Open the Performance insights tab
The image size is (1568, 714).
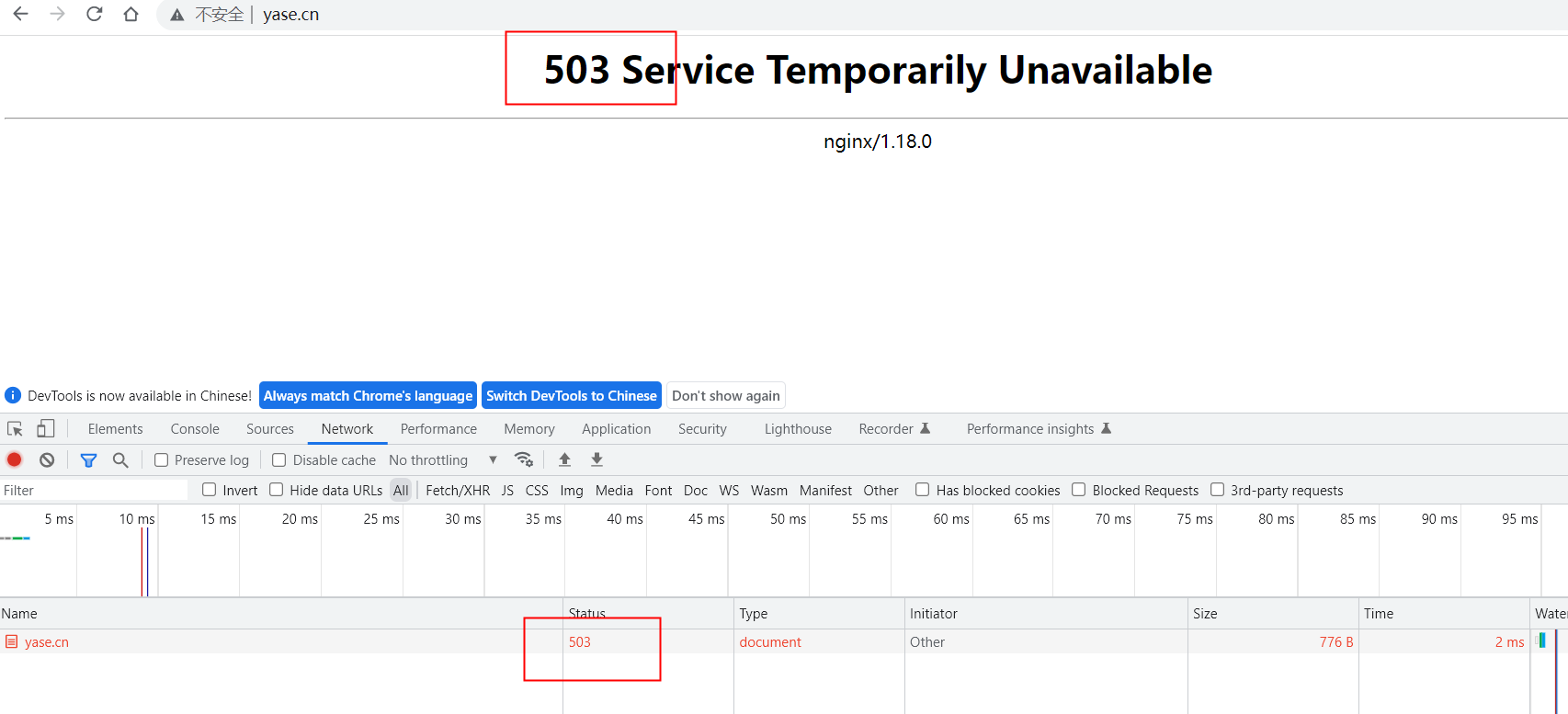click(x=1039, y=429)
